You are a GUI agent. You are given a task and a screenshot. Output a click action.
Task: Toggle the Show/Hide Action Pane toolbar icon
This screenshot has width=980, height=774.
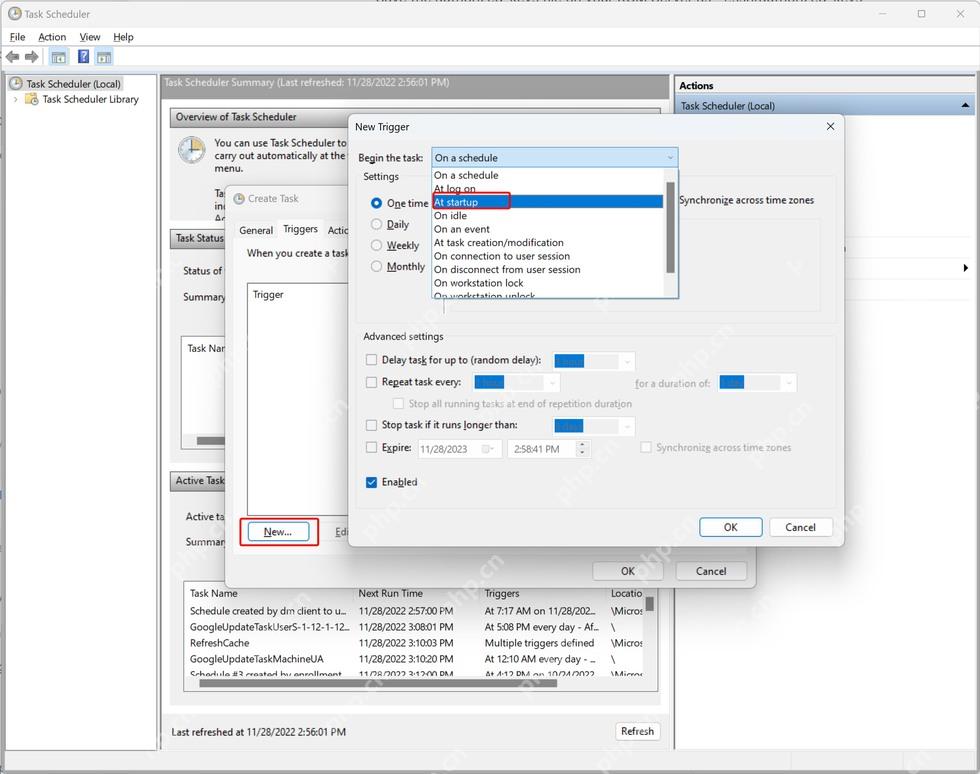(x=104, y=58)
